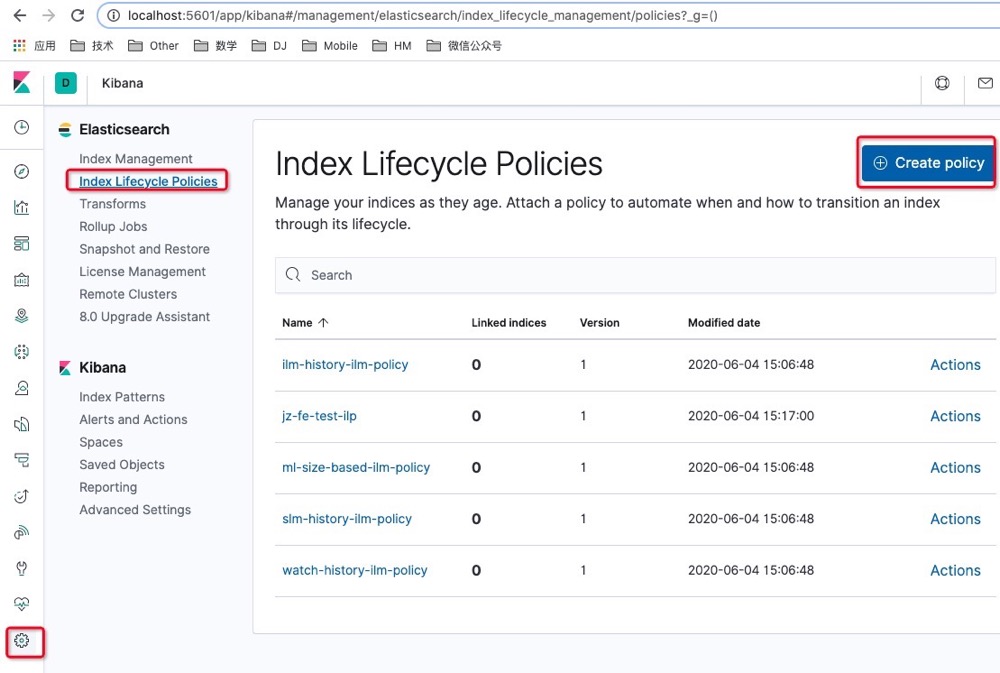Open slm-history-ilm-policy link
Image resolution: width=1000 pixels, height=673 pixels.
tap(347, 519)
